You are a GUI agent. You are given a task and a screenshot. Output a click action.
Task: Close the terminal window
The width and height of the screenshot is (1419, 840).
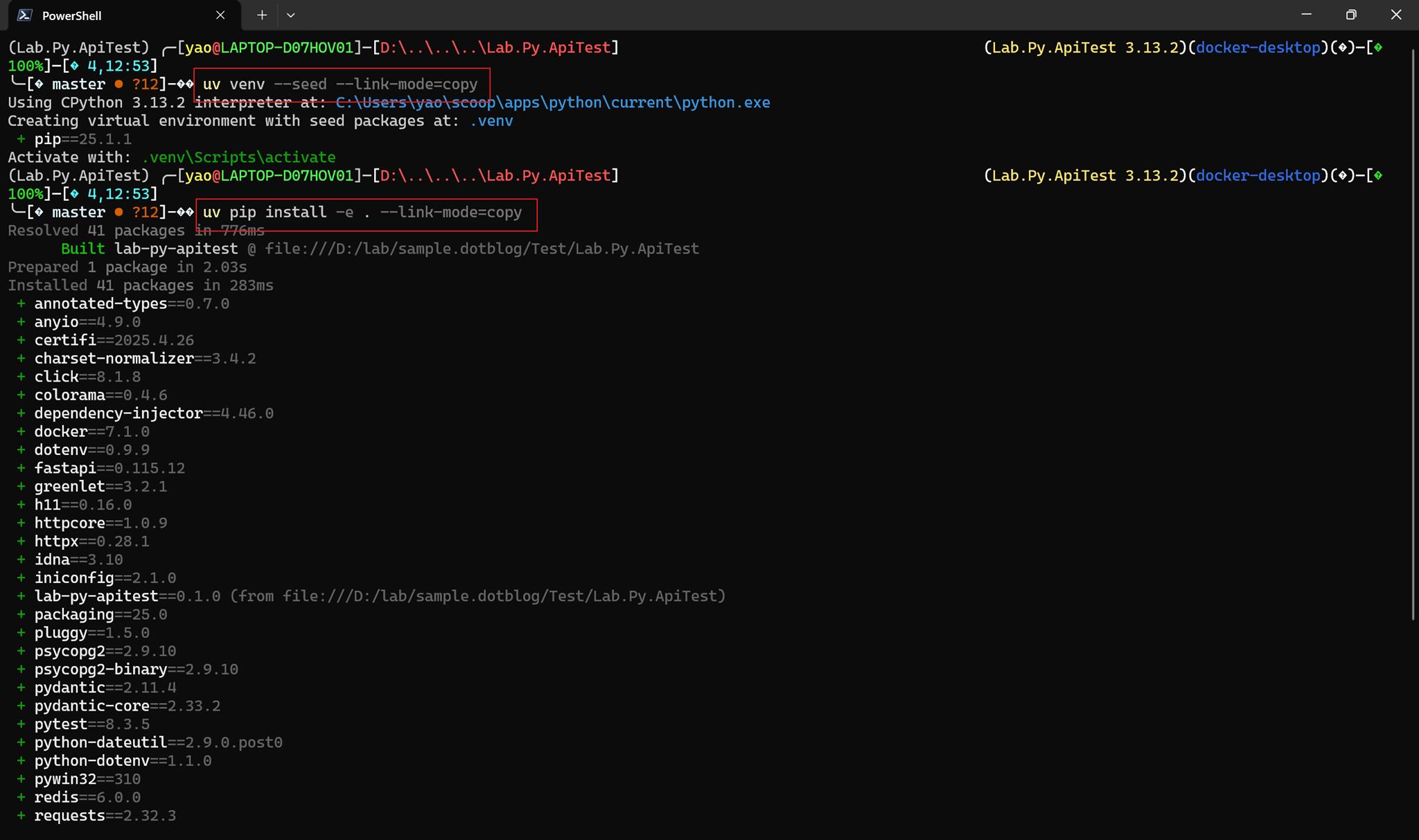coord(1396,15)
